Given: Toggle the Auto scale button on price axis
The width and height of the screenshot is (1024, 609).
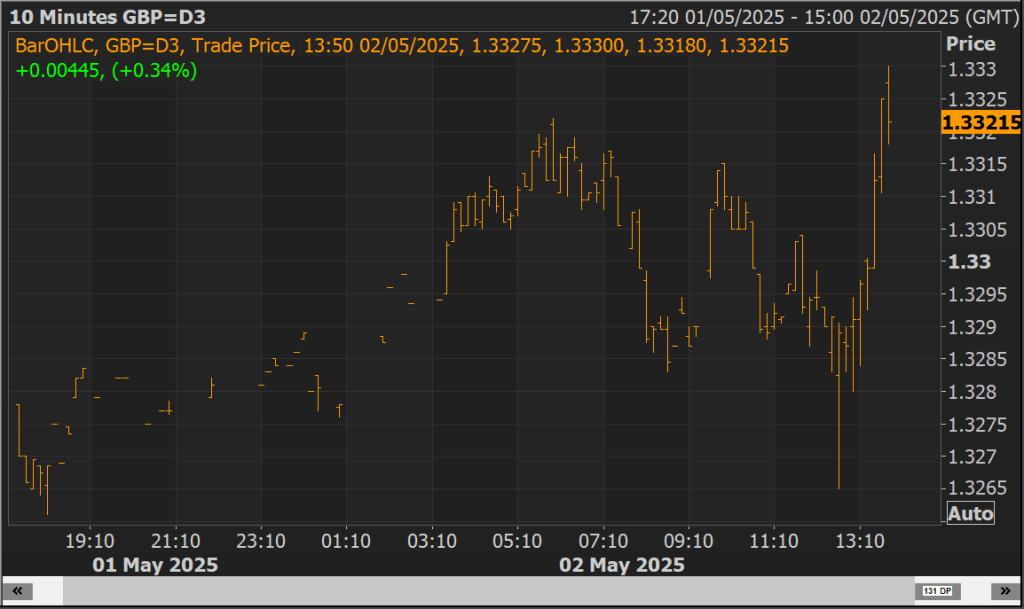Looking at the screenshot, I should pos(970,514).
